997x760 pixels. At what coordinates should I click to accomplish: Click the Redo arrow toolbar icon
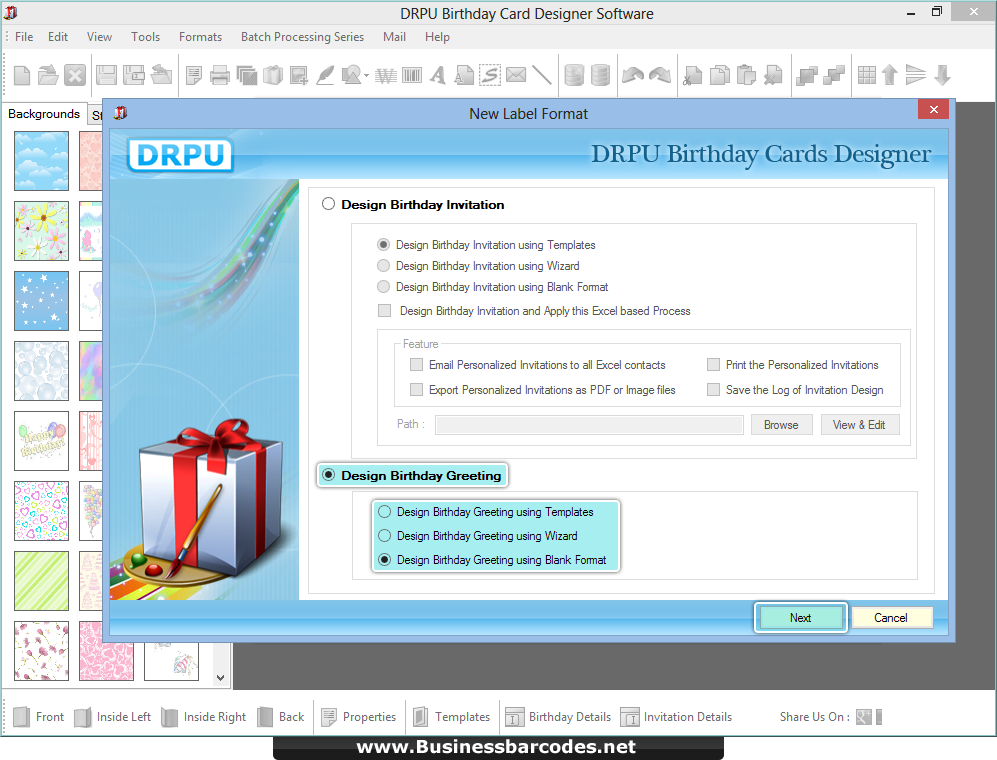click(x=660, y=75)
